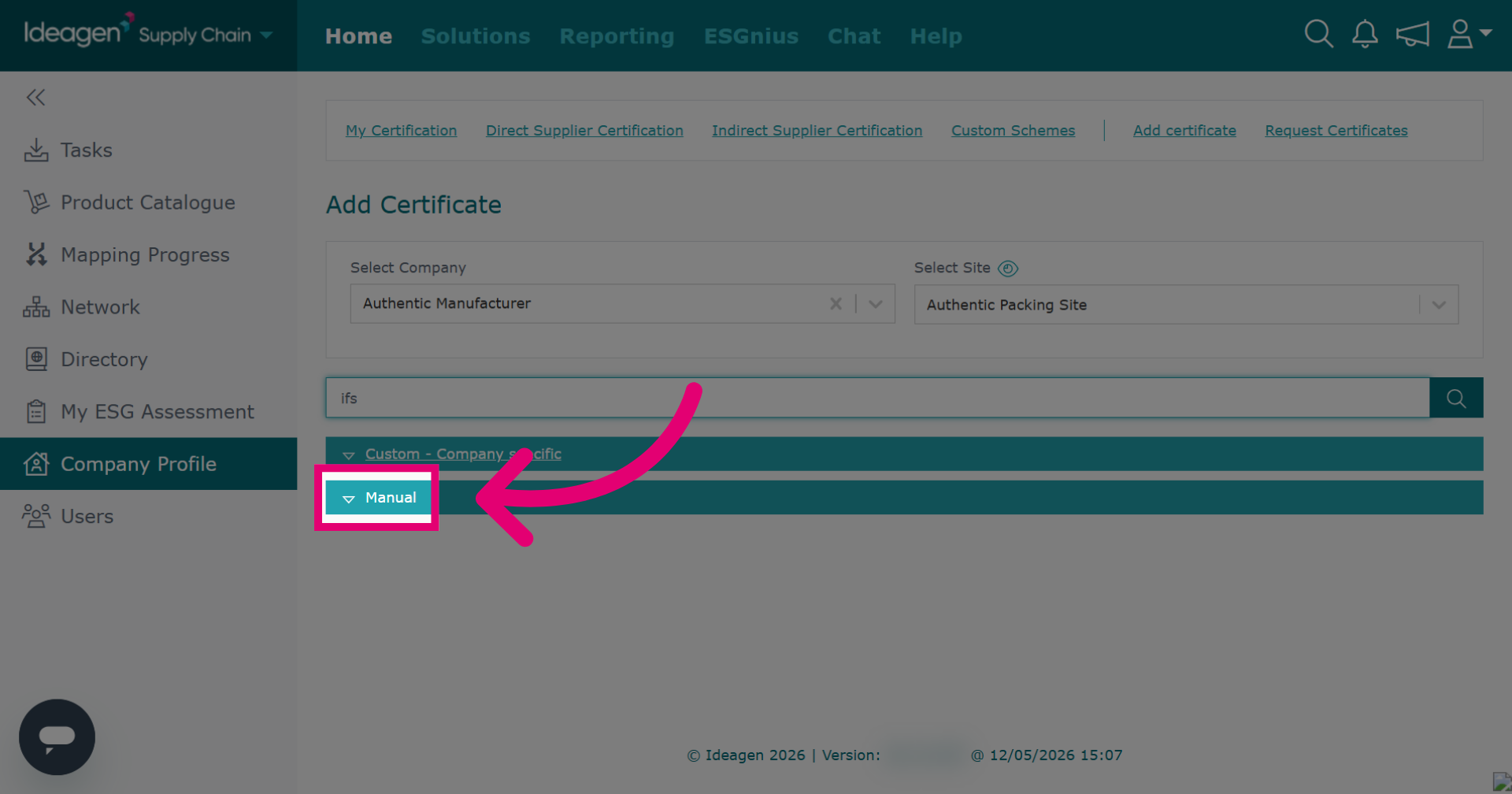Expand Custom - Company specific section
This screenshot has height=794, width=1512.
click(463, 454)
